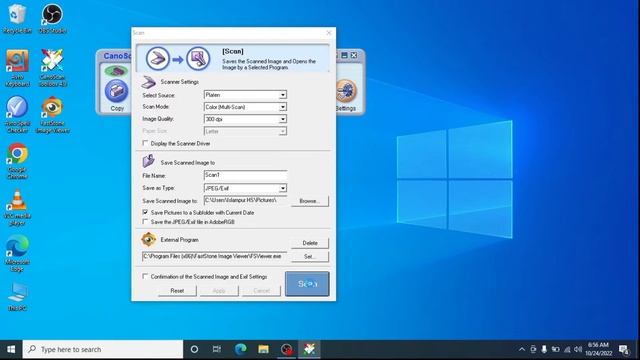
Task: Open VLC media player desktop shortcut
Action: 17,208
